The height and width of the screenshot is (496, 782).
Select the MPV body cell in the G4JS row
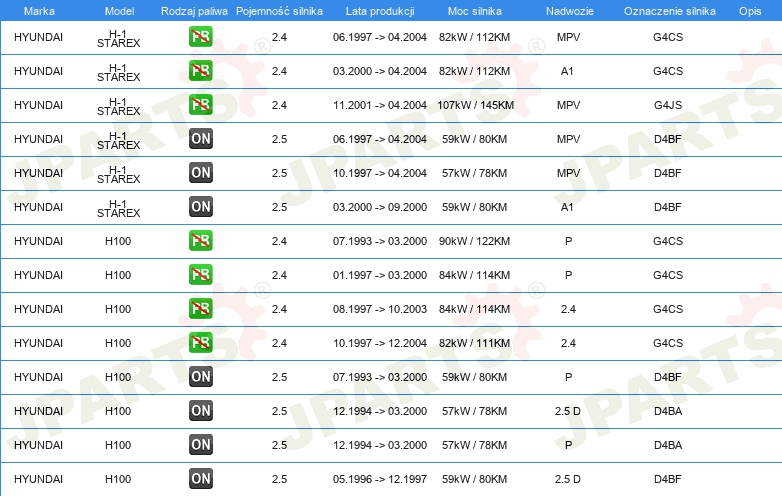click(x=569, y=105)
